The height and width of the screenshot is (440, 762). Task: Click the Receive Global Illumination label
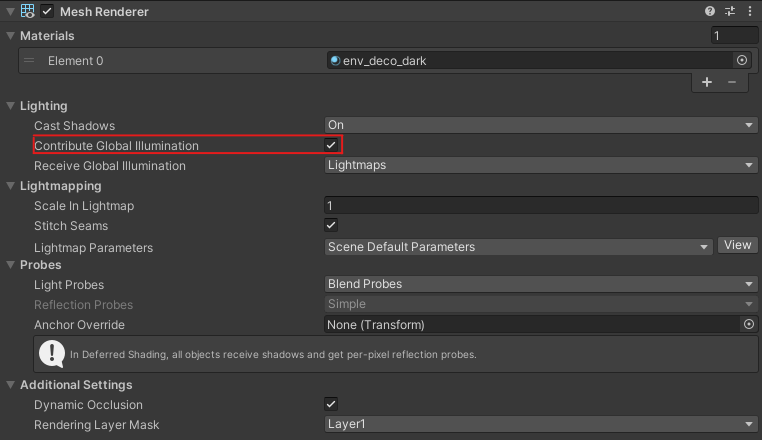pos(110,166)
